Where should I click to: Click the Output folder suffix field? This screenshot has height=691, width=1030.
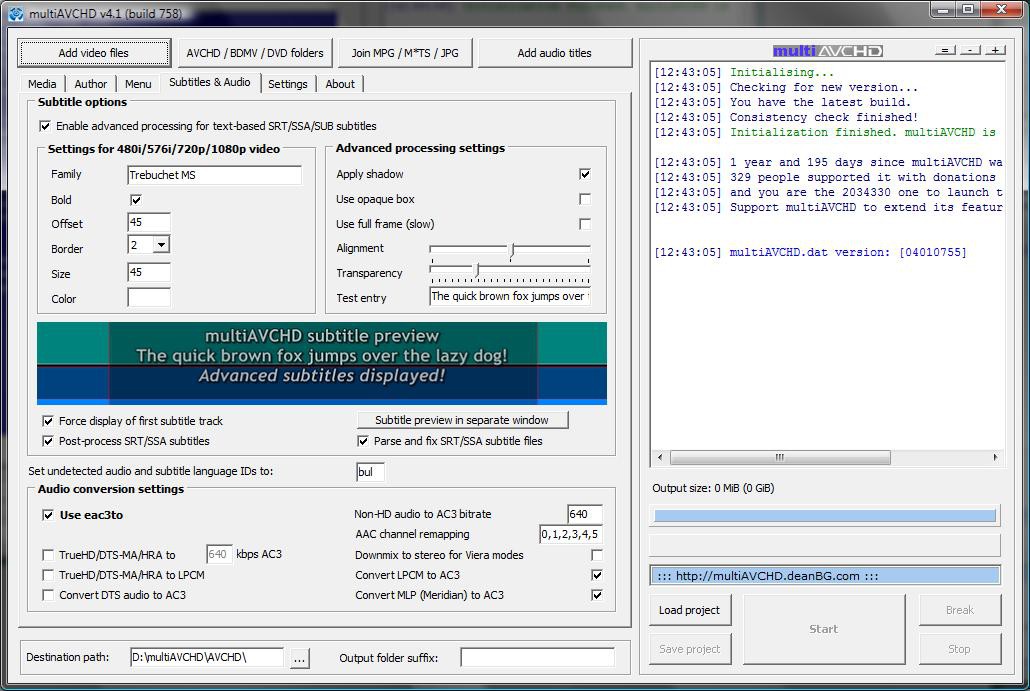537,657
